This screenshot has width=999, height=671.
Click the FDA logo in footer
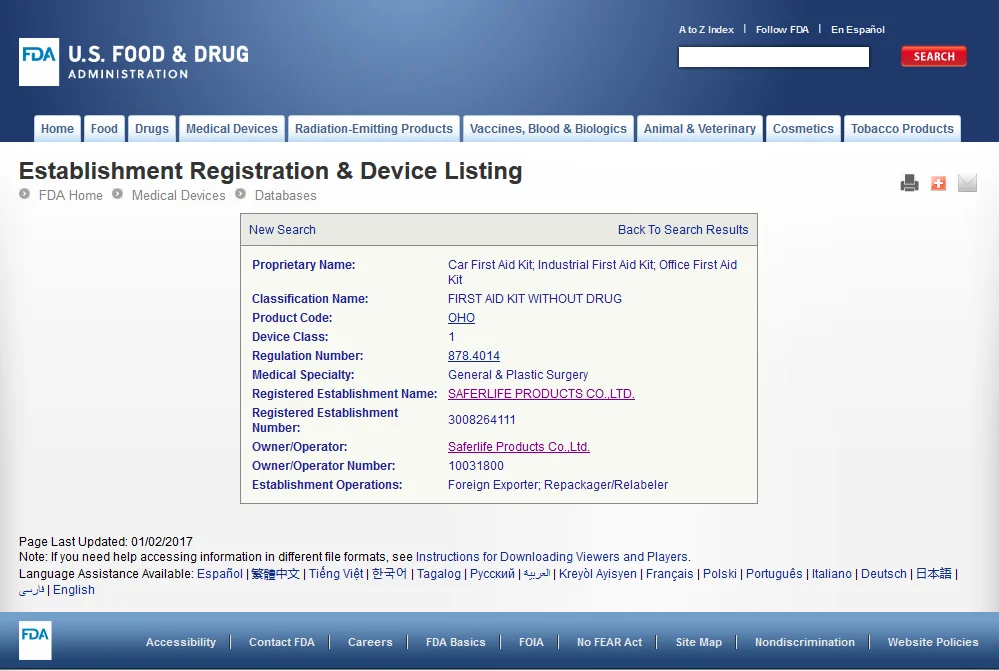35,641
